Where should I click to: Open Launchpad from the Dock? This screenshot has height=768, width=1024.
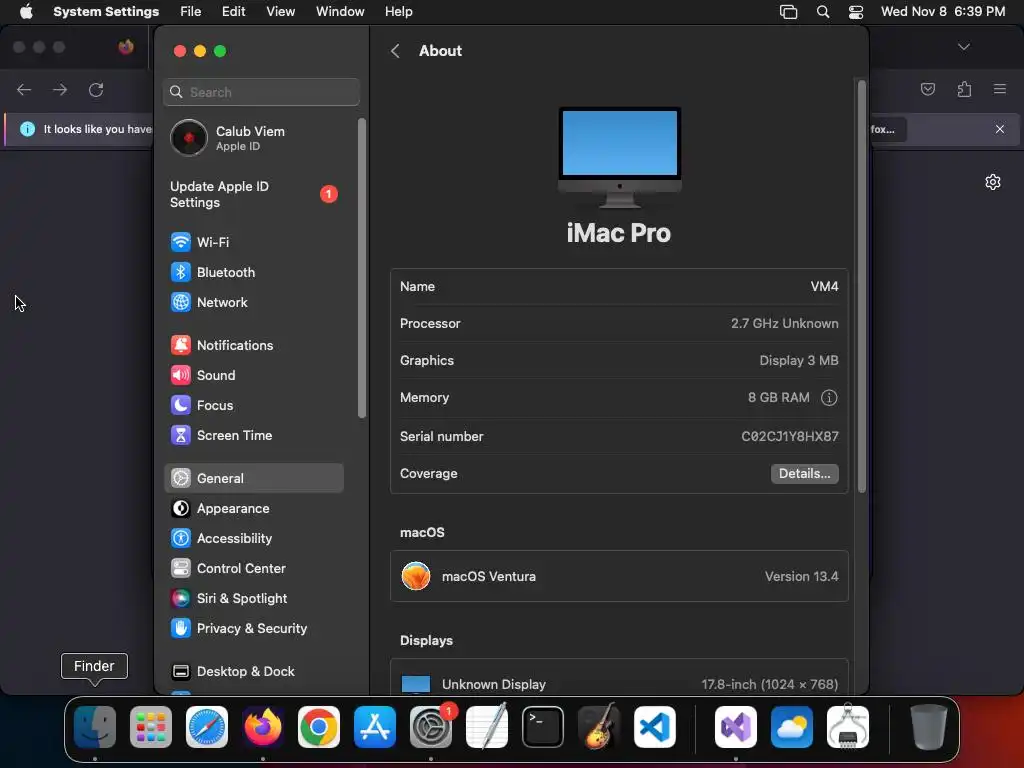click(151, 727)
